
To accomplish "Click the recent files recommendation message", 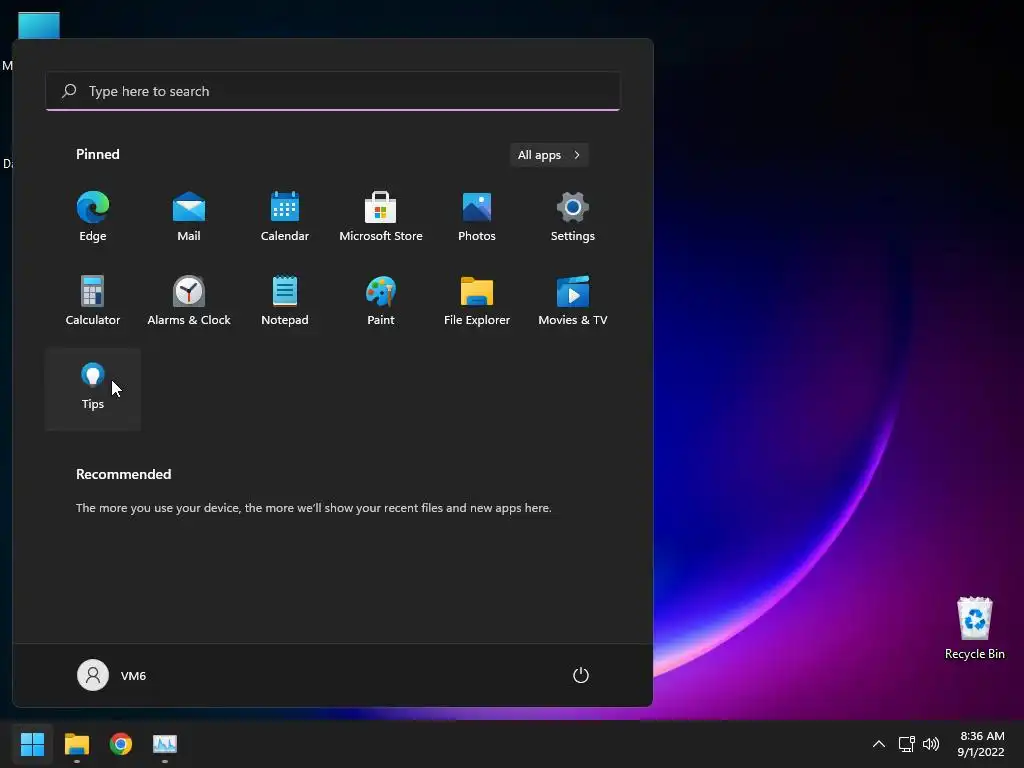I will 313,507.
